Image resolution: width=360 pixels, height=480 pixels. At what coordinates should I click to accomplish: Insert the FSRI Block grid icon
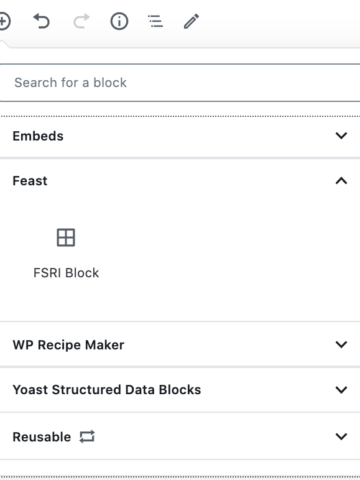tap(66, 238)
